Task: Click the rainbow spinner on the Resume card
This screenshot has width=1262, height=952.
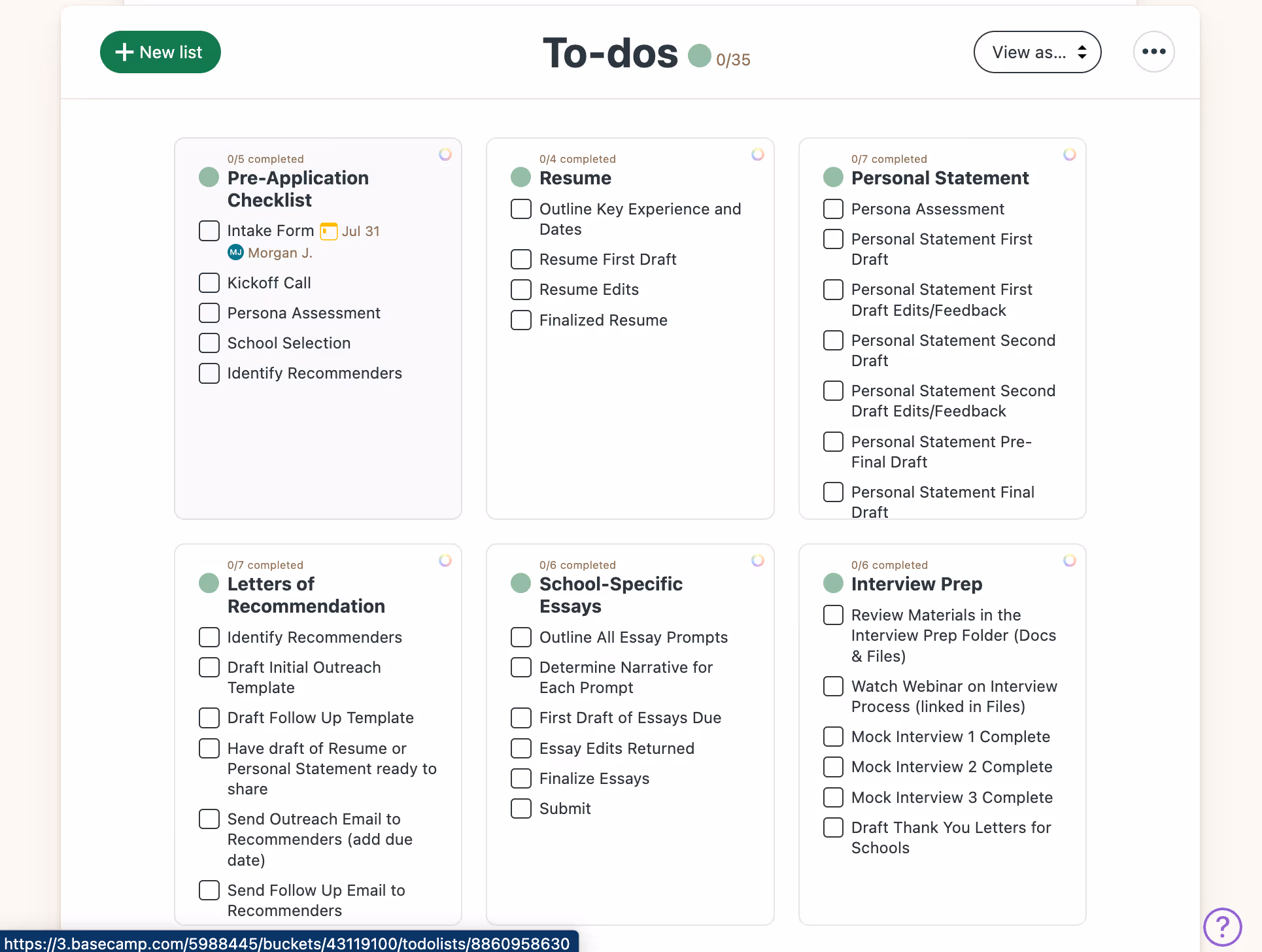Action: 758,154
